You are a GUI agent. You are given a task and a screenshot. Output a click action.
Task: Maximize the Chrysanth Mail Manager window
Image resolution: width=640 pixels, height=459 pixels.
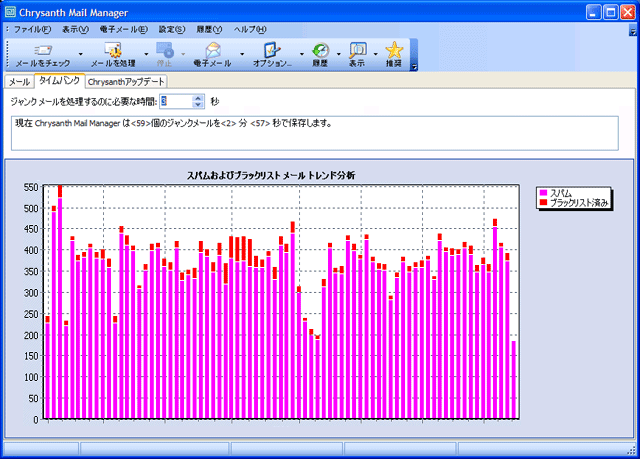click(611, 12)
